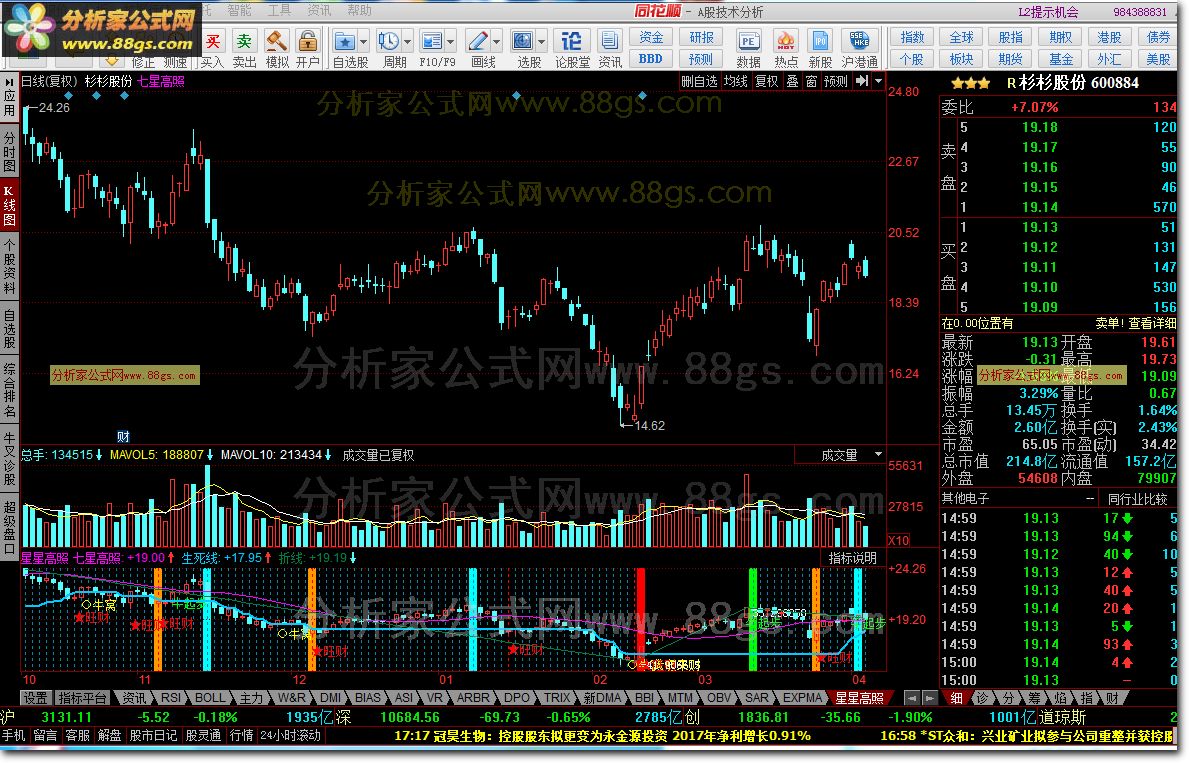Click the 全球 global markets button
This screenshot has height=763, width=1190.
tap(962, 37)
